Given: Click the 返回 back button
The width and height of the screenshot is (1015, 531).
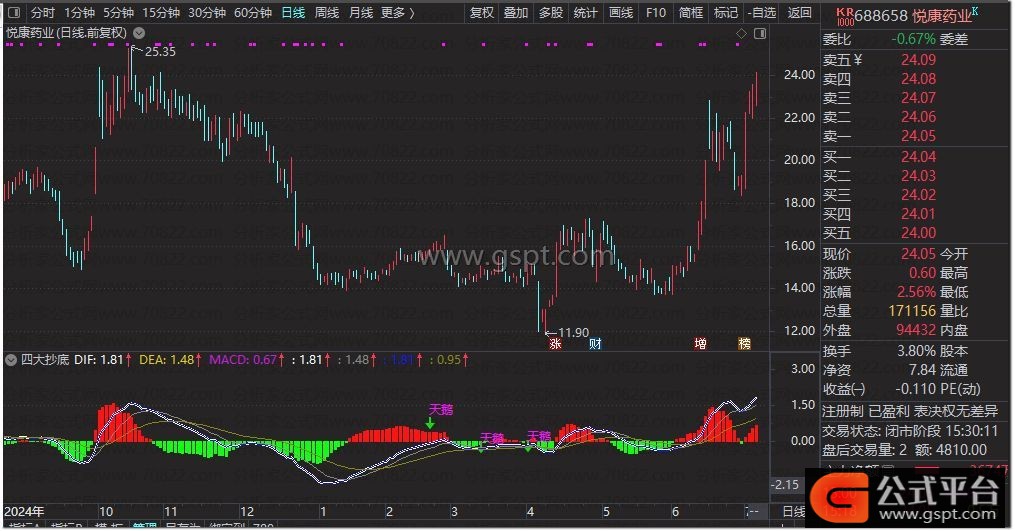Looking at the screenshot, I should 799,12.
